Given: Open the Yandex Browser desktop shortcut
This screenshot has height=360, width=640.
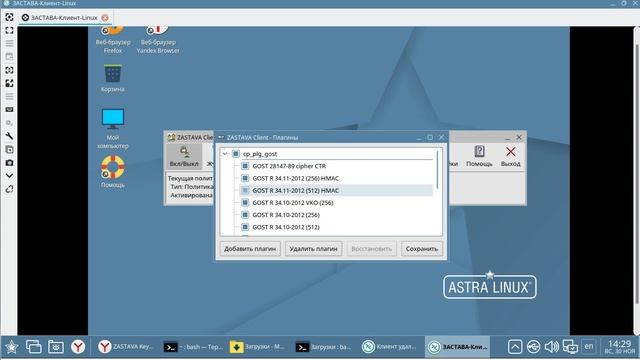Looking at the screenshot, I should click(158, 40).
